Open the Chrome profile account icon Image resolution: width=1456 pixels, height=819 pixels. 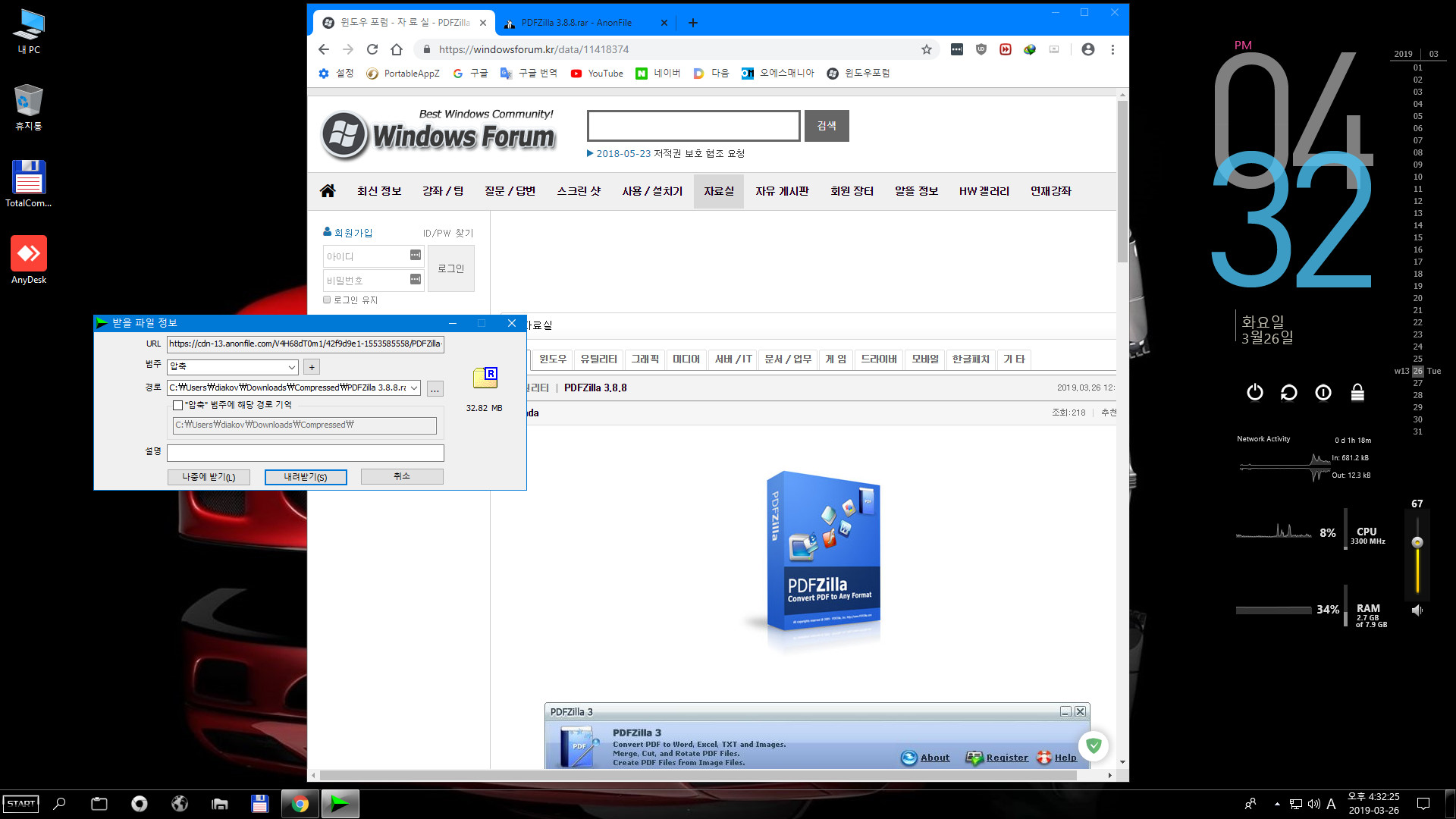click(x=1088, y=49)
